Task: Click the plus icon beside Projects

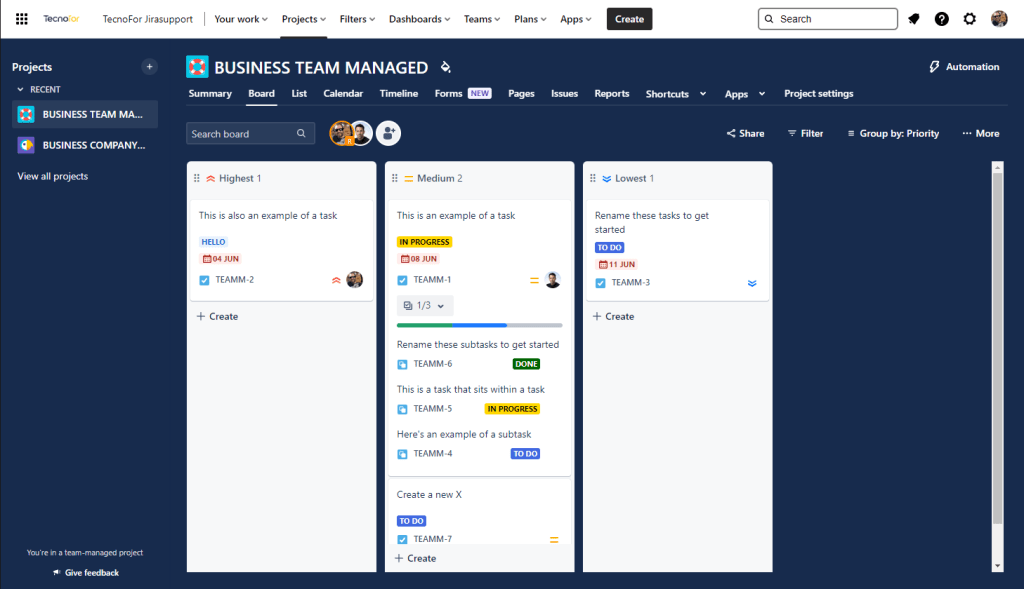Action: (150, 67)
